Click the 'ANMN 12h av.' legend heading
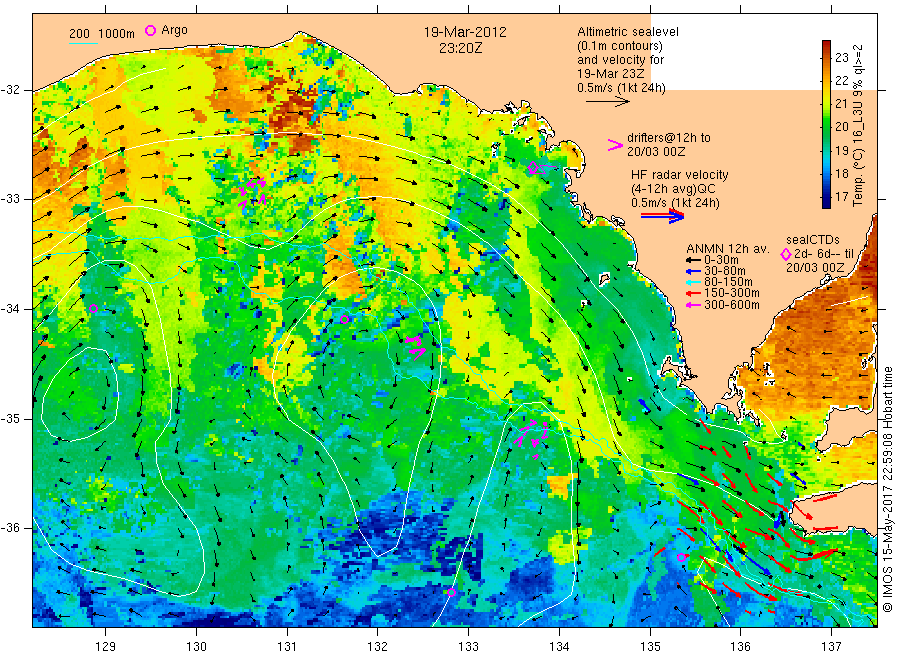Viewport: 900px width, 660px height. click(728, 249)
